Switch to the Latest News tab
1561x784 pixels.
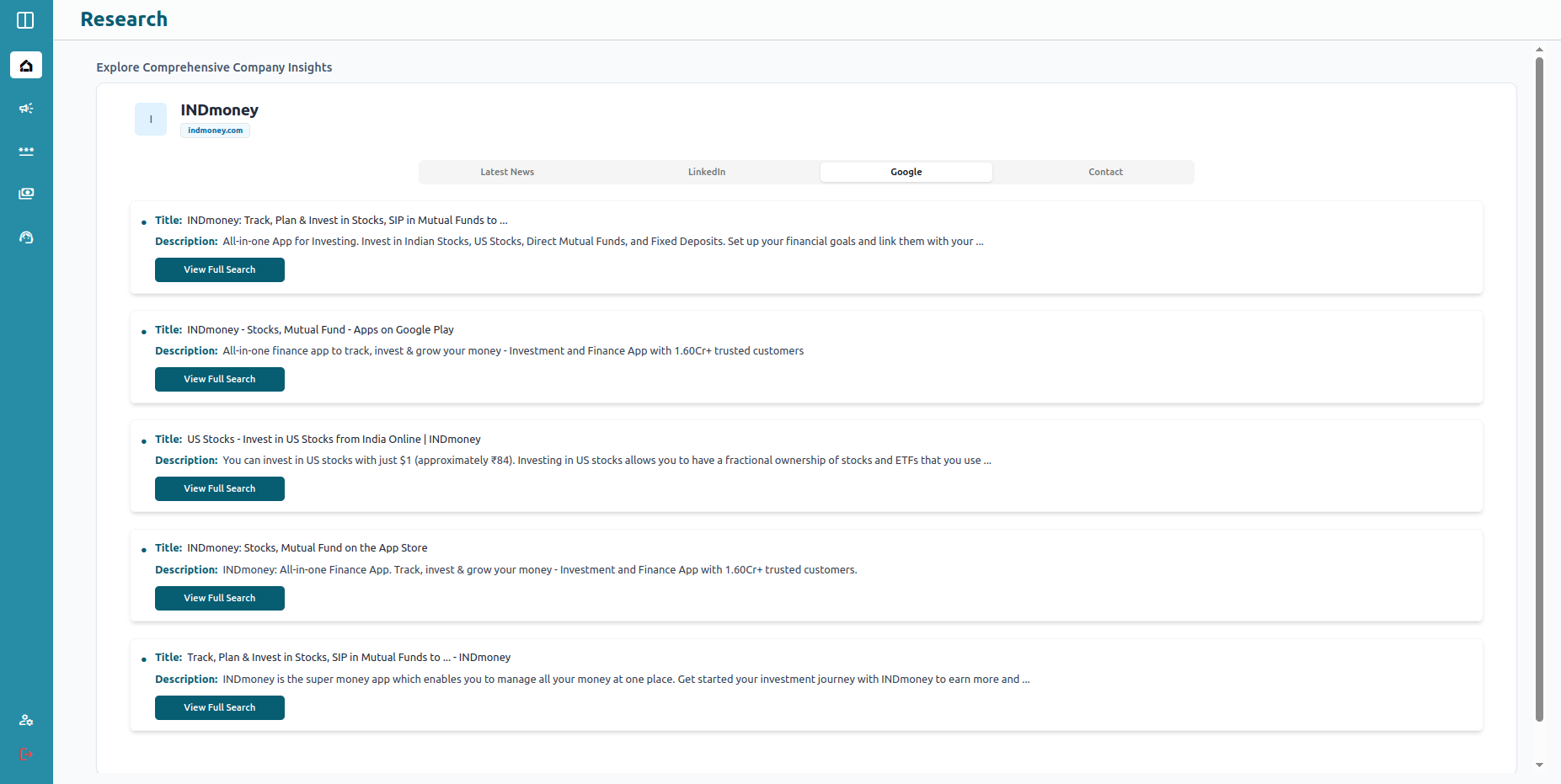[507, 172]
